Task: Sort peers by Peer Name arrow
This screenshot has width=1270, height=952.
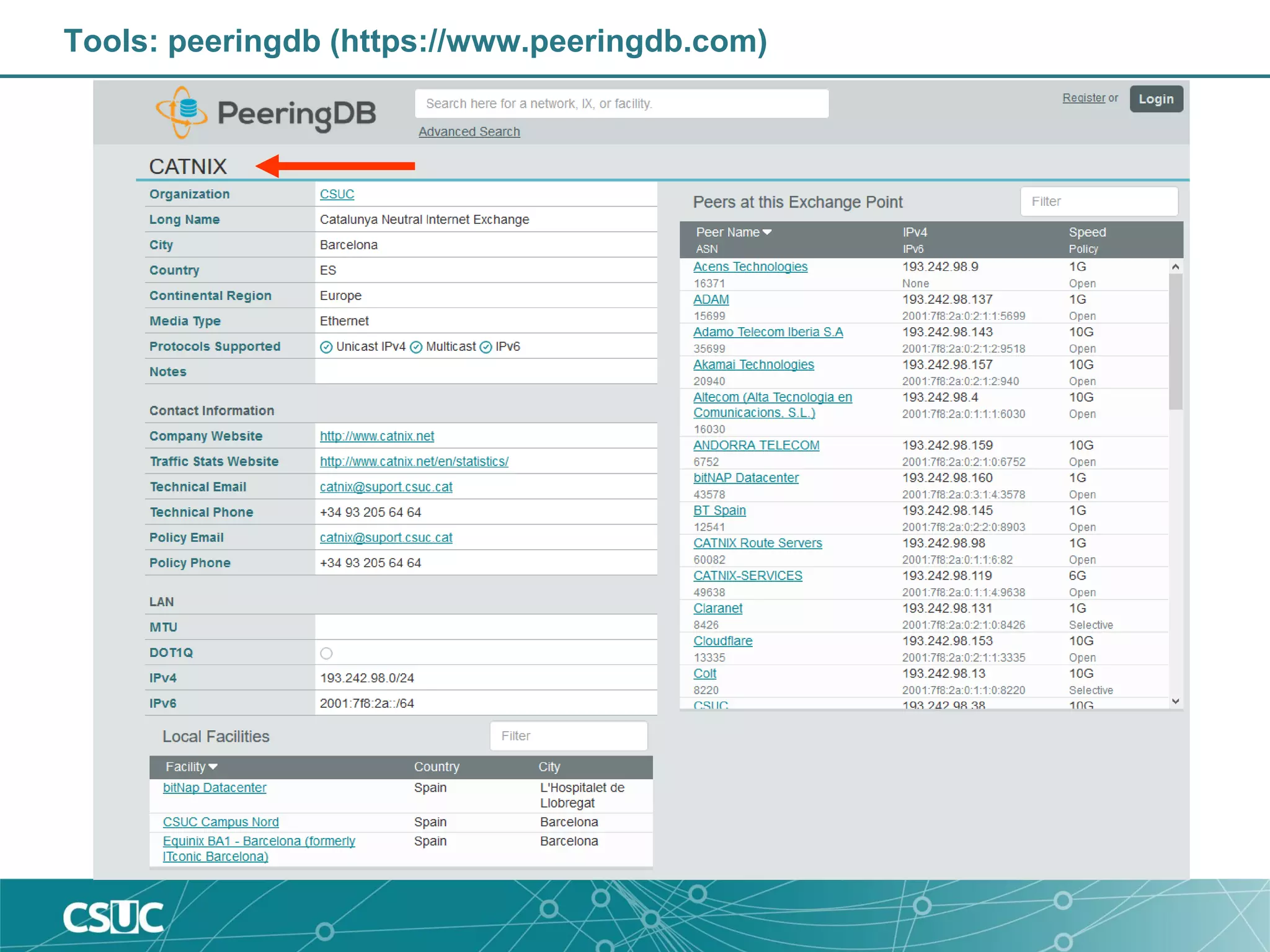Action: click(767, 232)
